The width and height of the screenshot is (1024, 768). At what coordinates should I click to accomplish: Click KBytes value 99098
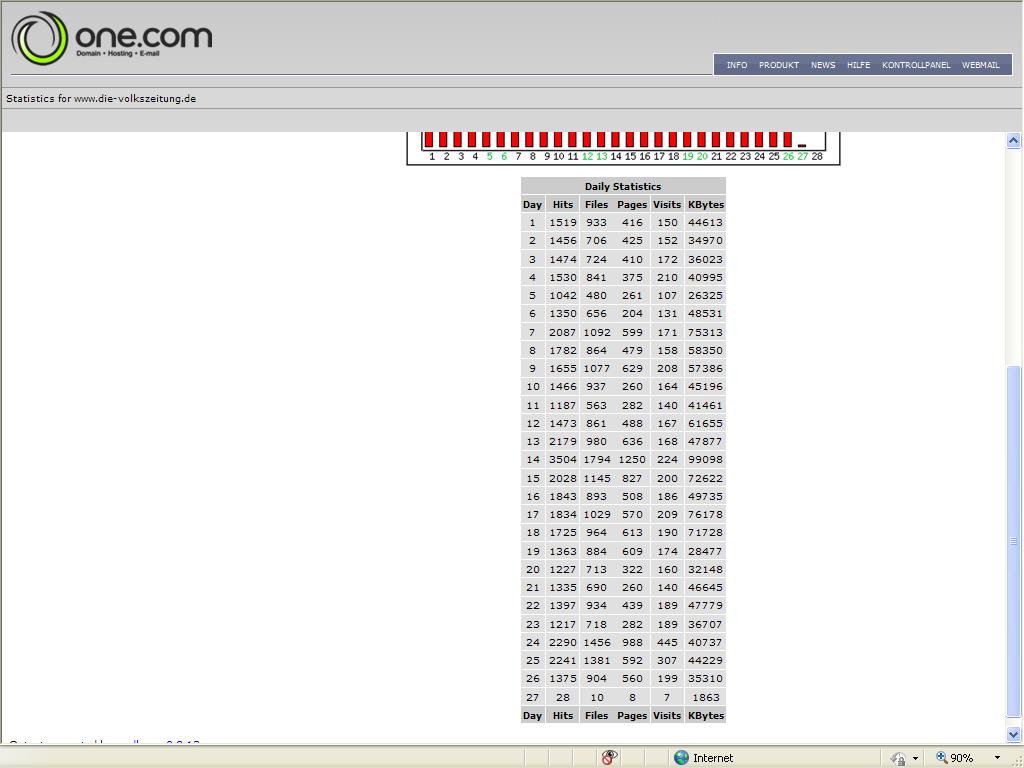pos(705,460)
